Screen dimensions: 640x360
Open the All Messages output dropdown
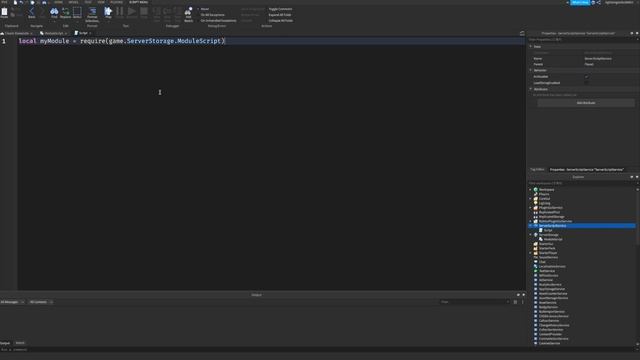click(x=12, y=302)
